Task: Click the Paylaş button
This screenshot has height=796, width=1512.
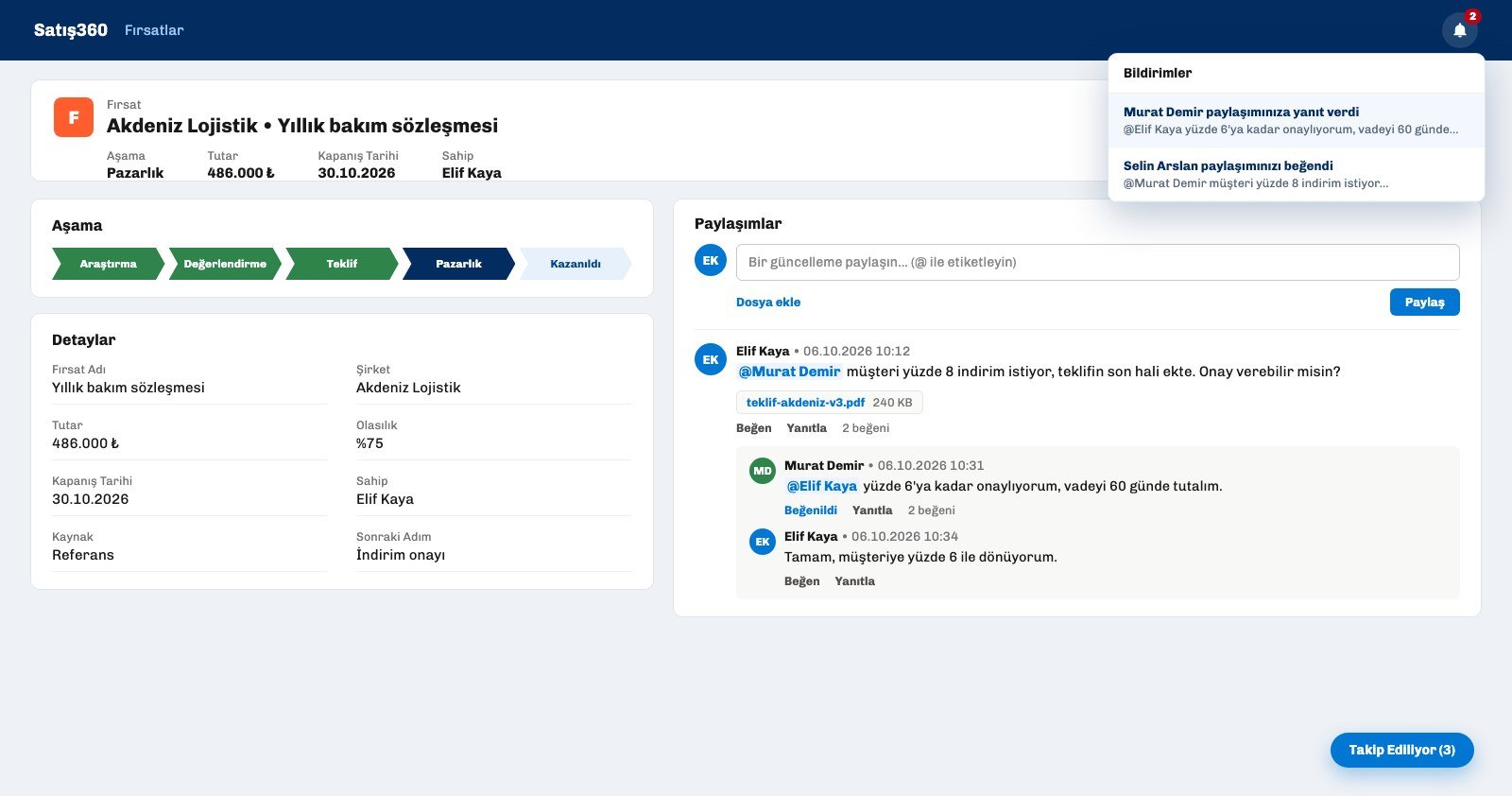Action: pyautogui.click(x=1425, y=303)
